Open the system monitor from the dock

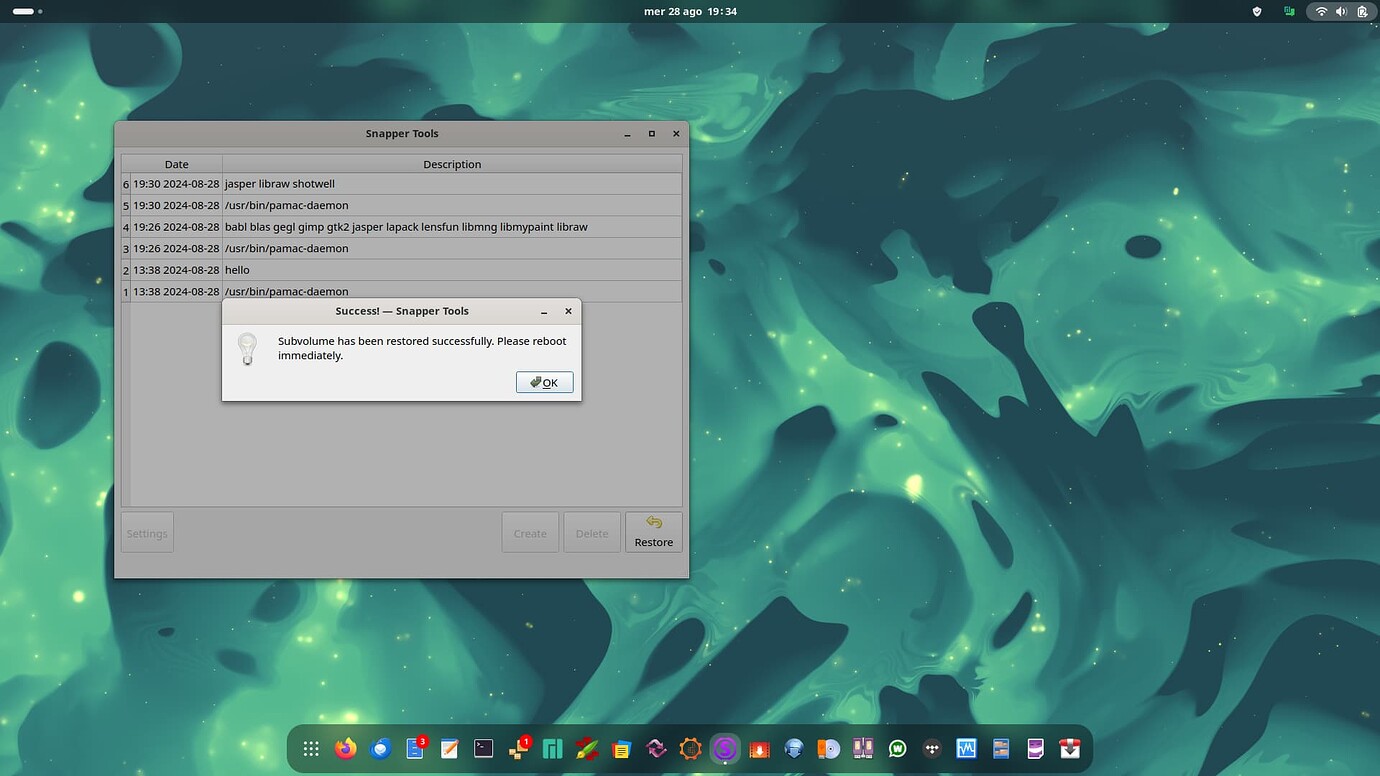[x=966, y=747]
